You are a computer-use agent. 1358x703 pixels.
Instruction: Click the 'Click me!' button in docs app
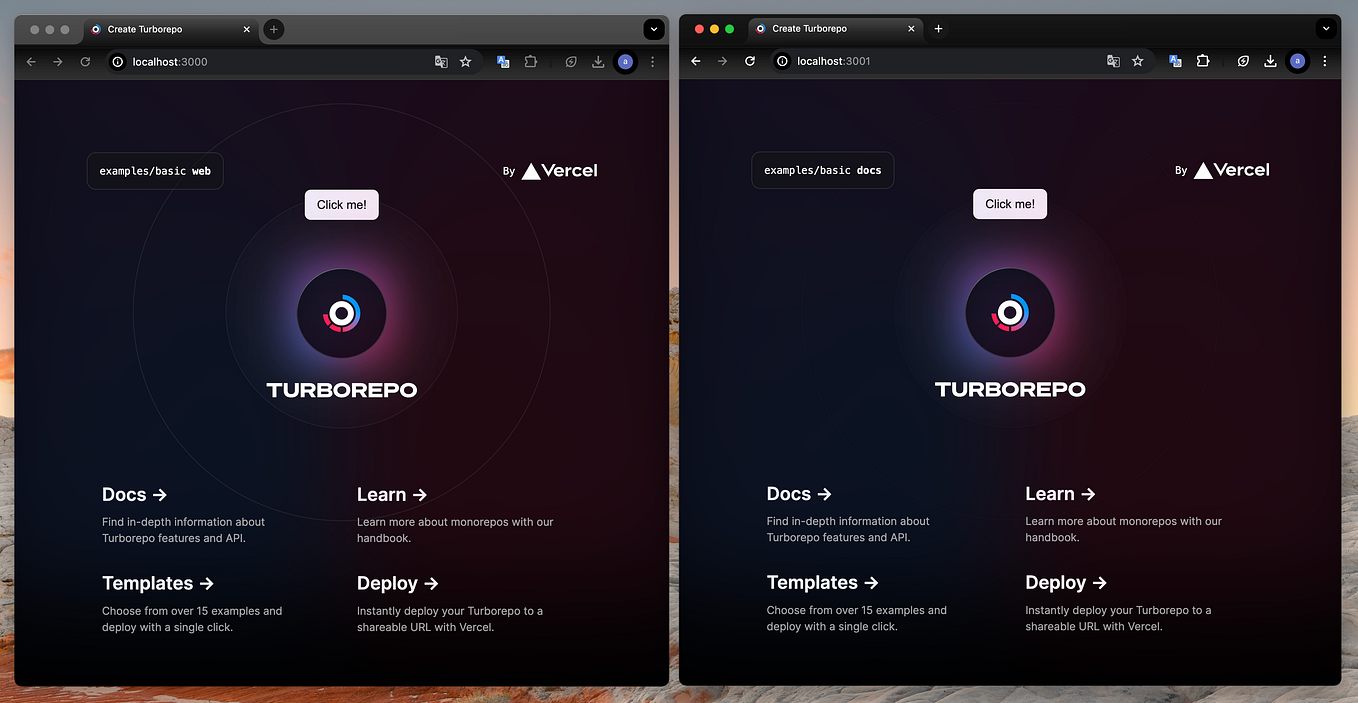(1010, 204)
